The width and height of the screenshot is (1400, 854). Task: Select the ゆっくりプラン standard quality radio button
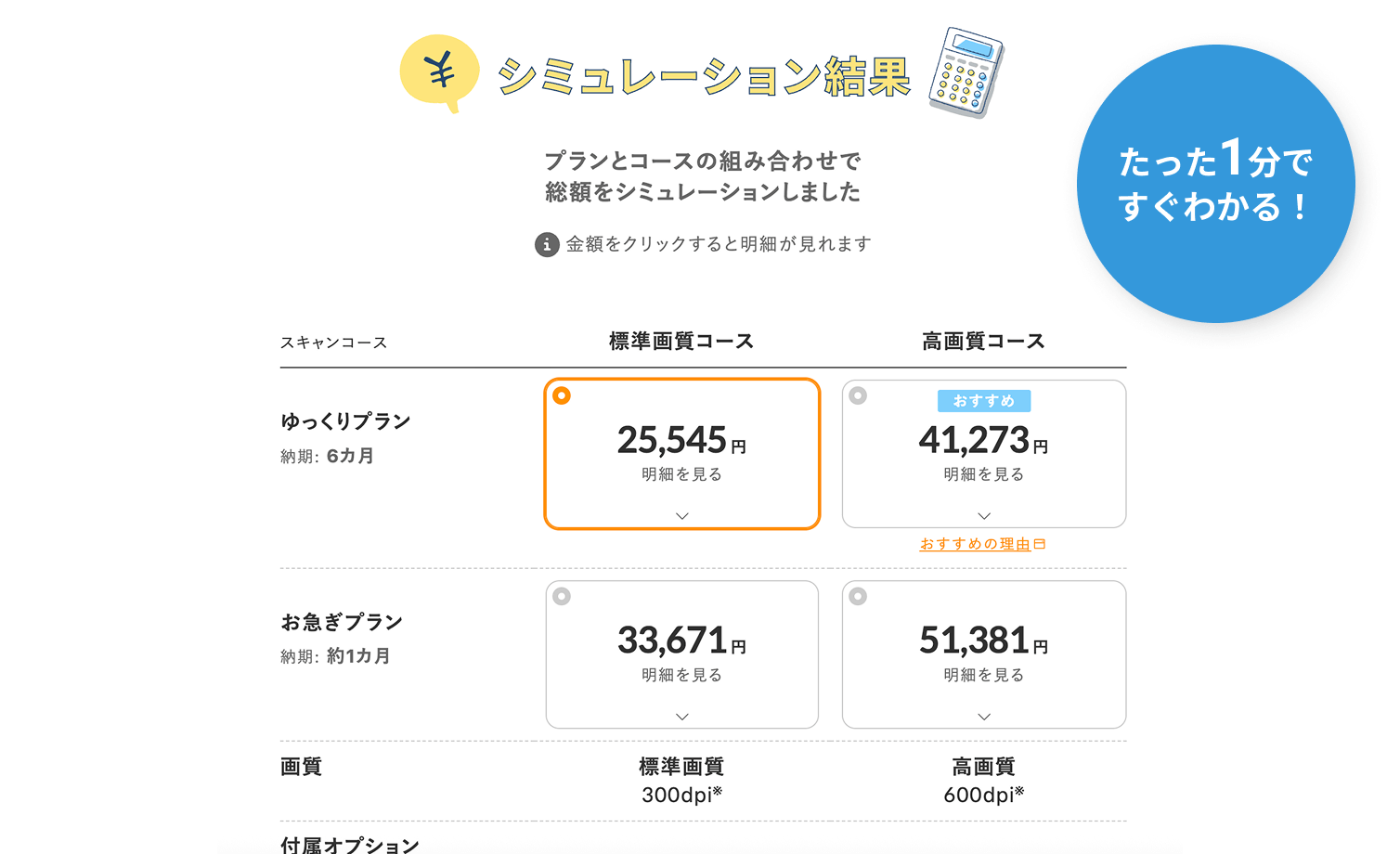pos(562,395)
